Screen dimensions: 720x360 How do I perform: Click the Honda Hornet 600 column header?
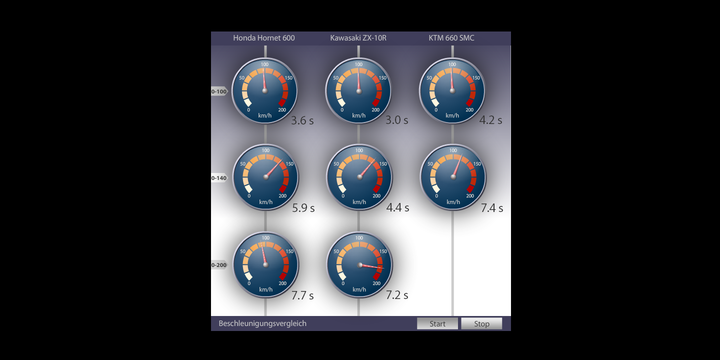pyautogui.click(x=264, y=38)
